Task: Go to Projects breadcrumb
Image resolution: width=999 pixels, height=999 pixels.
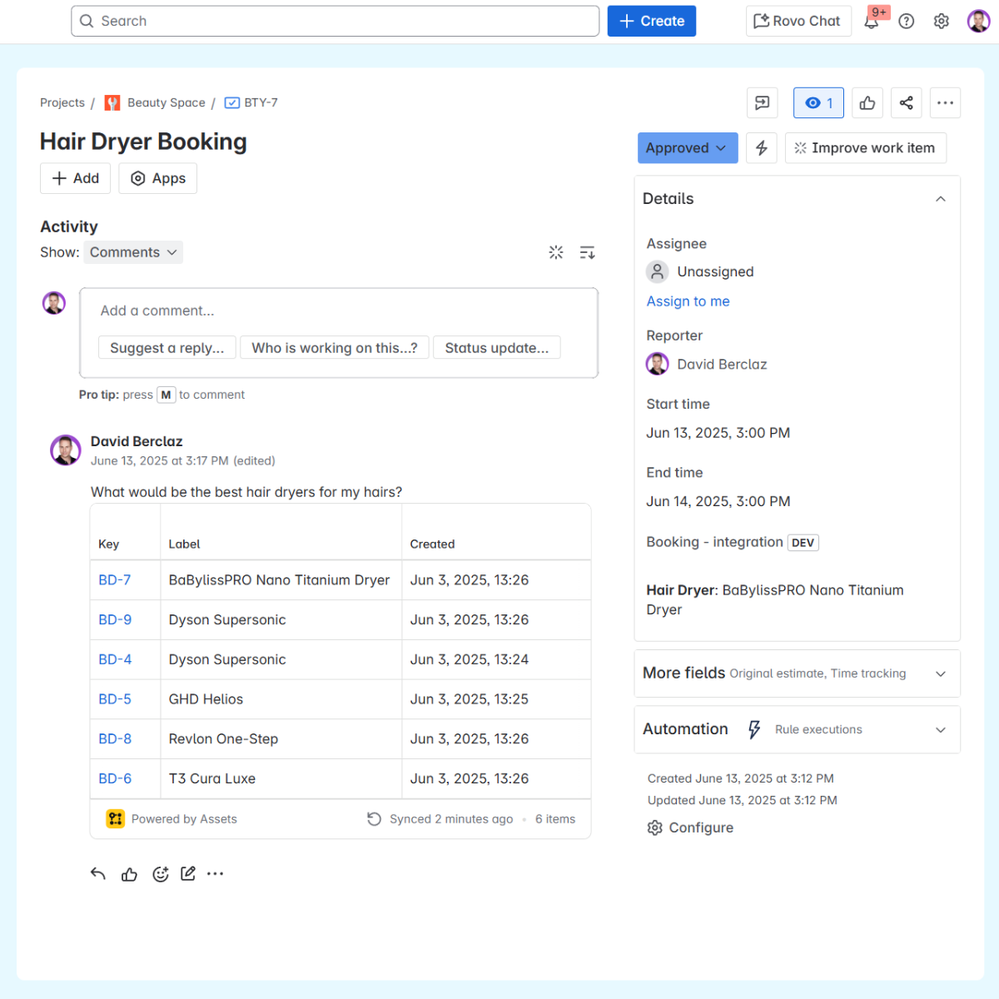Action: pos(62,103)
